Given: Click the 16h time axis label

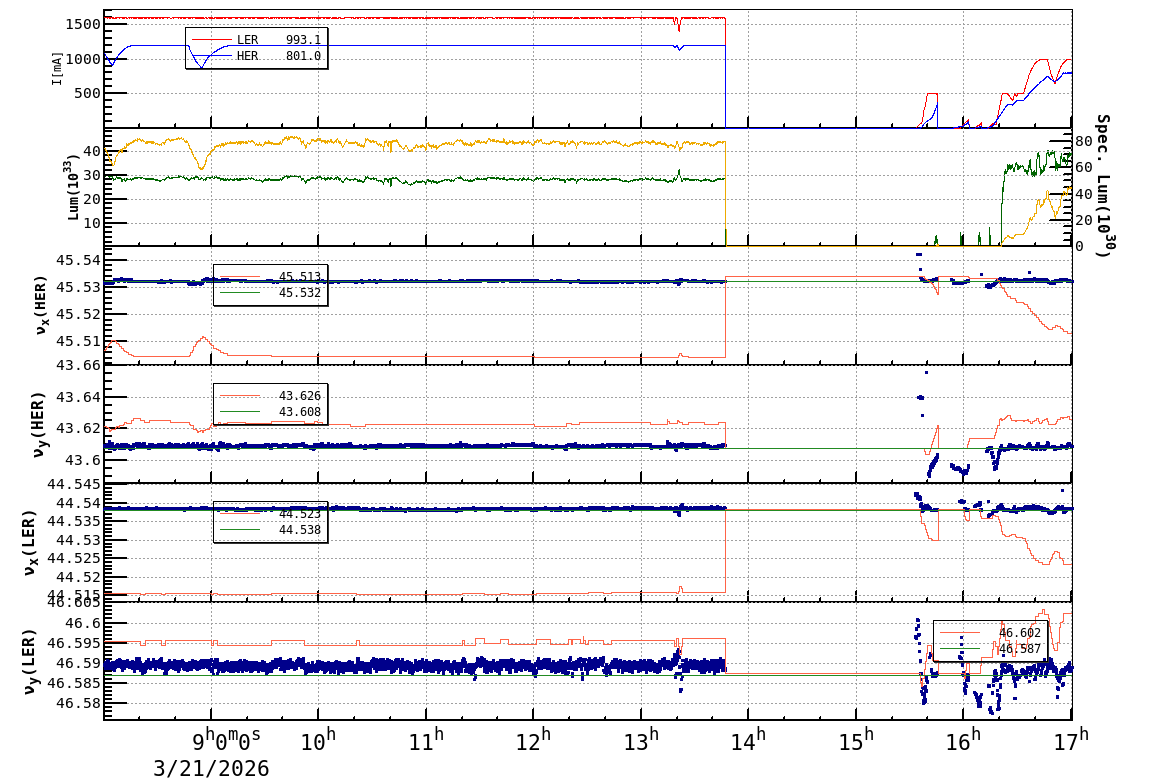Looking at the screenshot, I should tap(963, 740).
